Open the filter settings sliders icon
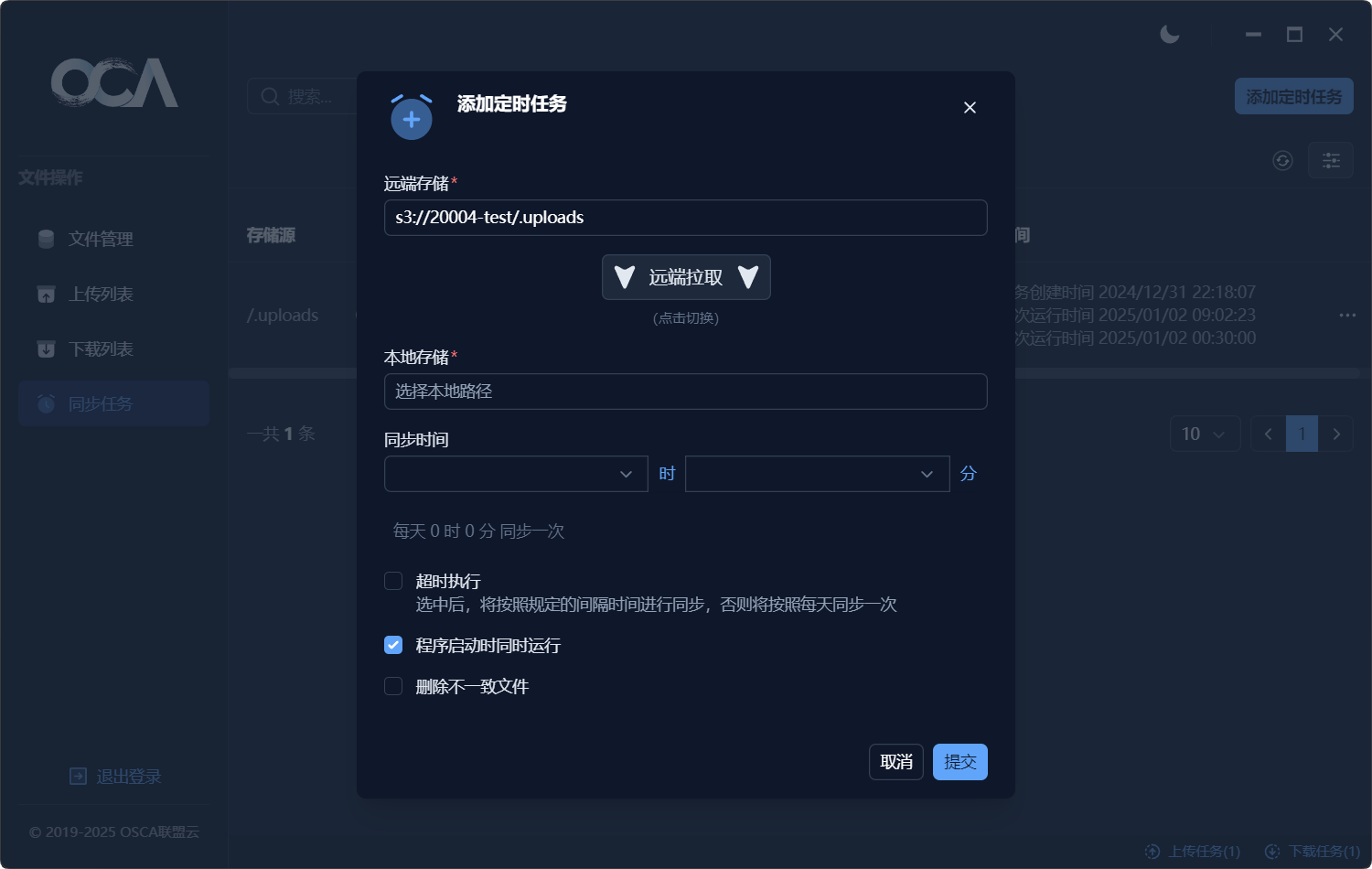Screen dimensions: 1372x869 (x=1330, y=161)
